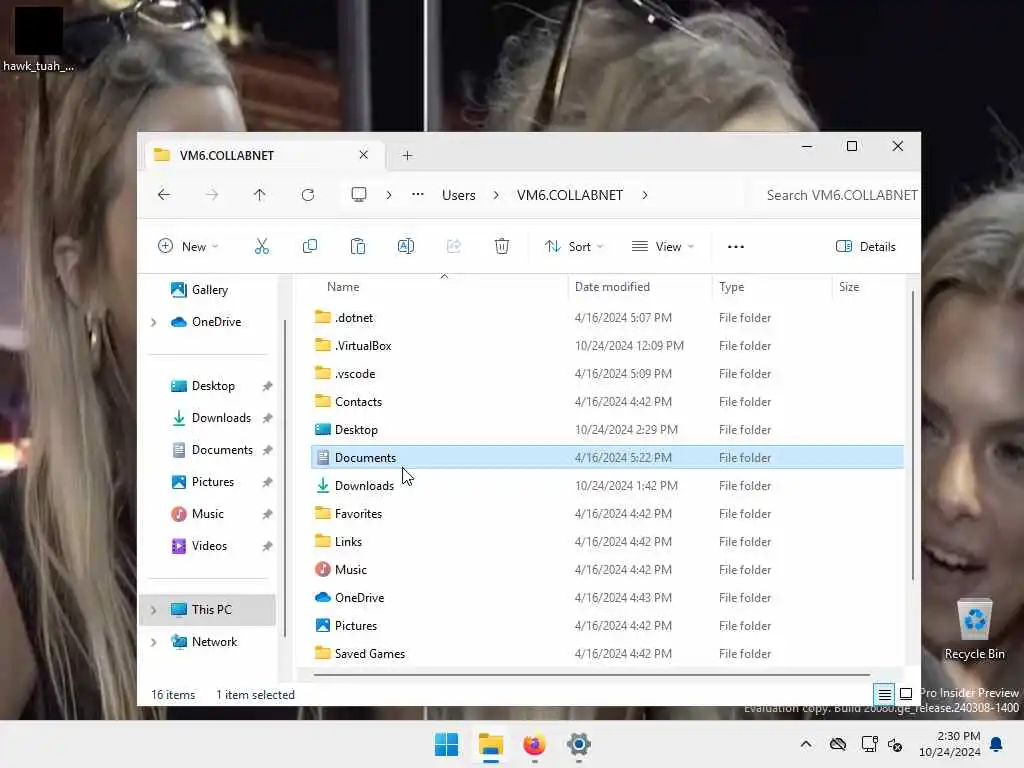Sort by Type column header
This screenshot has width=1024, height=768.
pos(731,287)
